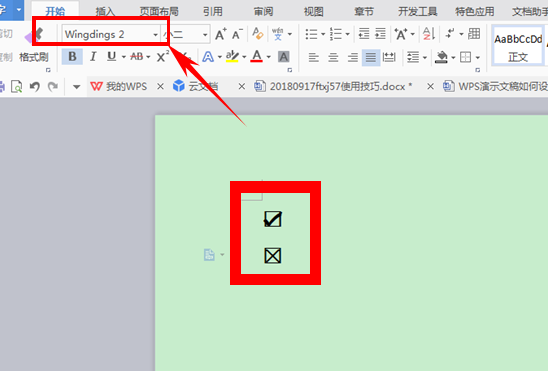Toggle justified alignment

pyautogui.click(x=370, y=57)
